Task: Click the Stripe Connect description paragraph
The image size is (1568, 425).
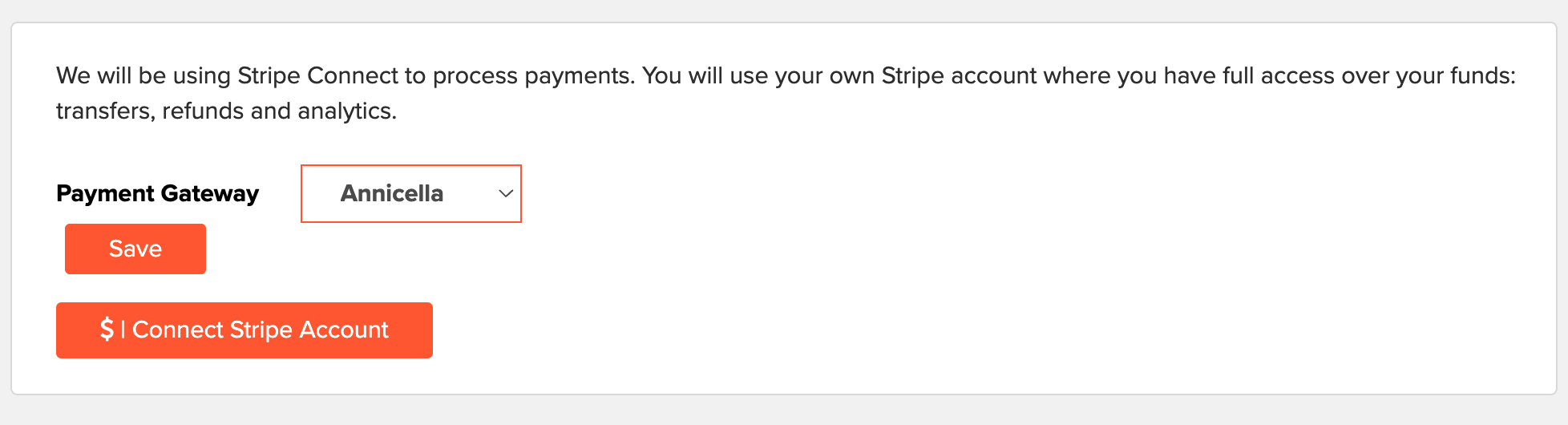Action: click(x=786, y=93)
